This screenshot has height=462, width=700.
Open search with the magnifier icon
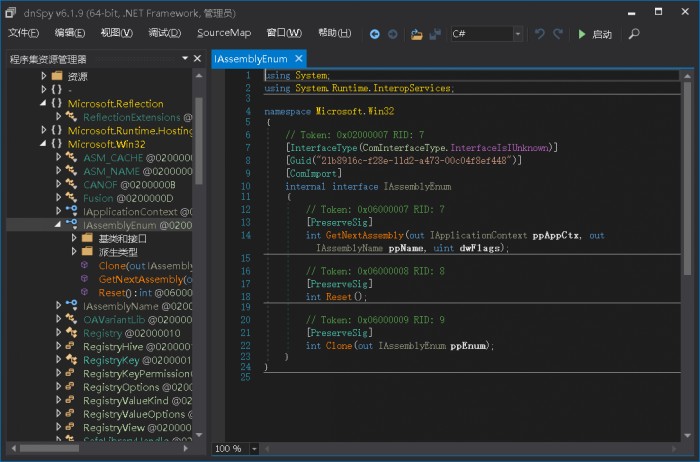[633, 34]
